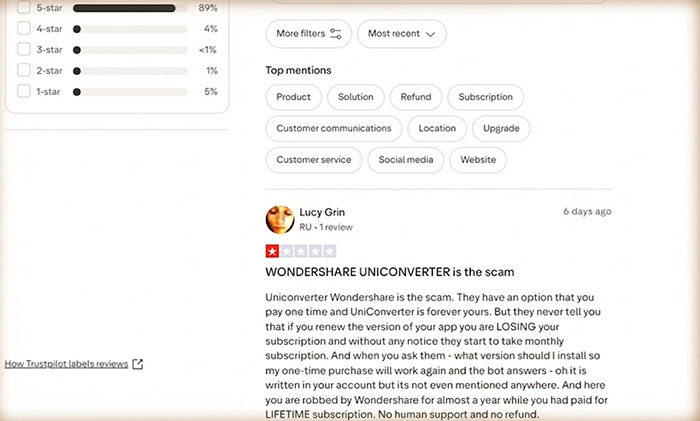Viewport: 700px width, 421px height.
Task: Select the Solution mention chip
Action: point(355,97)
